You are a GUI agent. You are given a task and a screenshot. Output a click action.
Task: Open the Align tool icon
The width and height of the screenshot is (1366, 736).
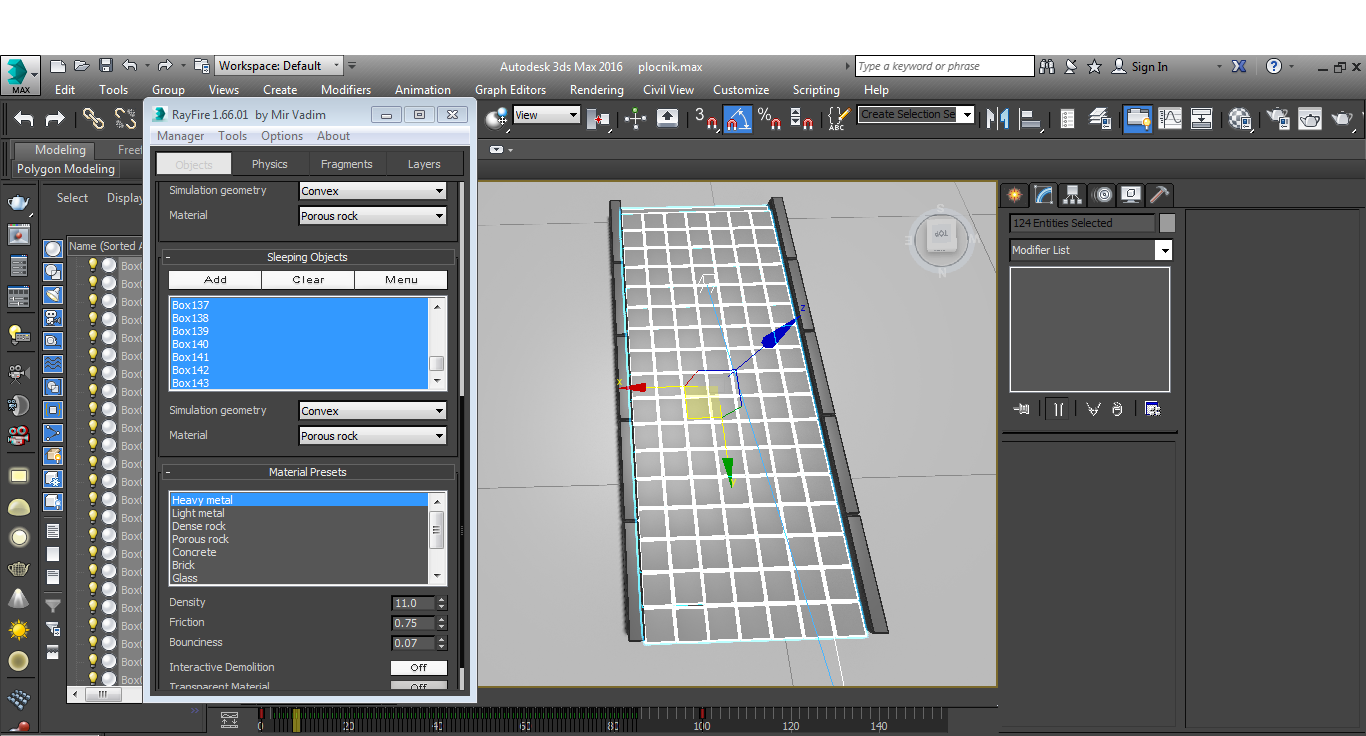[x=1029, y=118]
